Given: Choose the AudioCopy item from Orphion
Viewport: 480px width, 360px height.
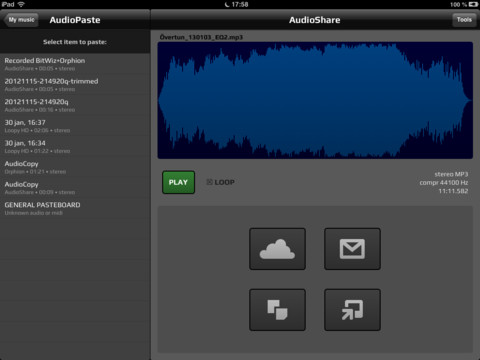Looking at the screenshot, I should (x=75, y=167).
